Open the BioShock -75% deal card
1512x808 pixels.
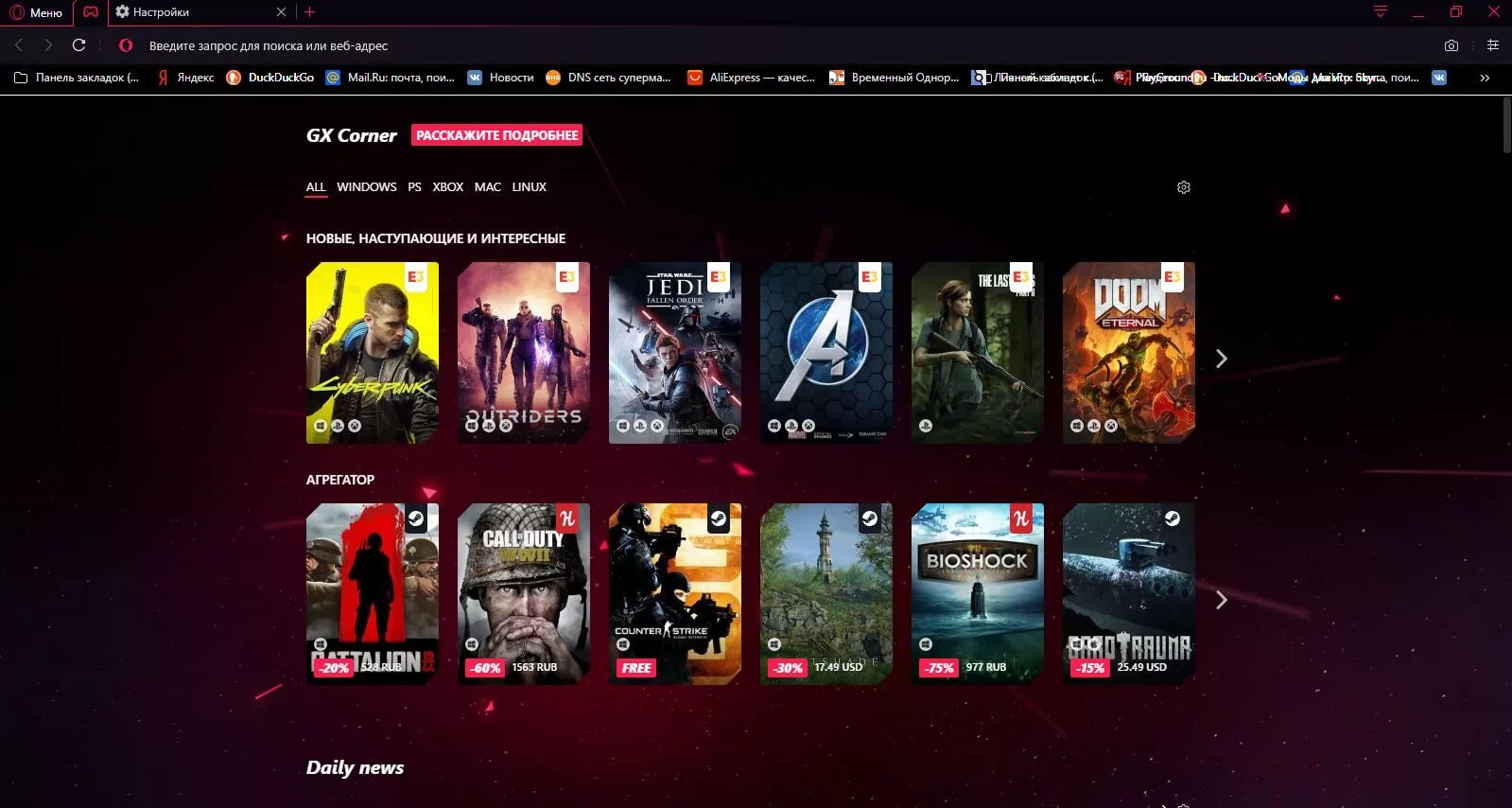click(978, 594)
